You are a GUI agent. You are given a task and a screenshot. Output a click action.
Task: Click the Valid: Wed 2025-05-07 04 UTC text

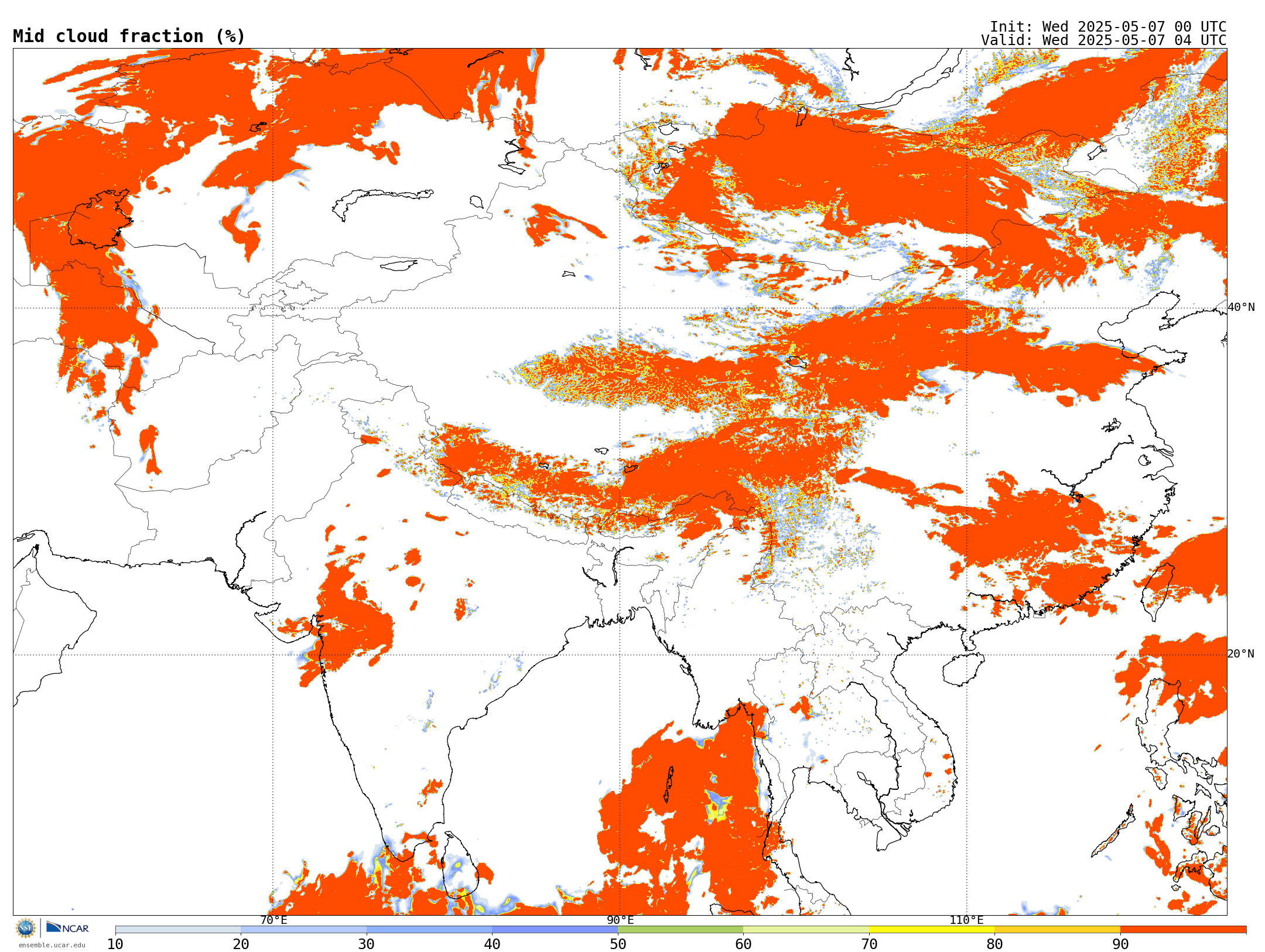pos(1104,40)
